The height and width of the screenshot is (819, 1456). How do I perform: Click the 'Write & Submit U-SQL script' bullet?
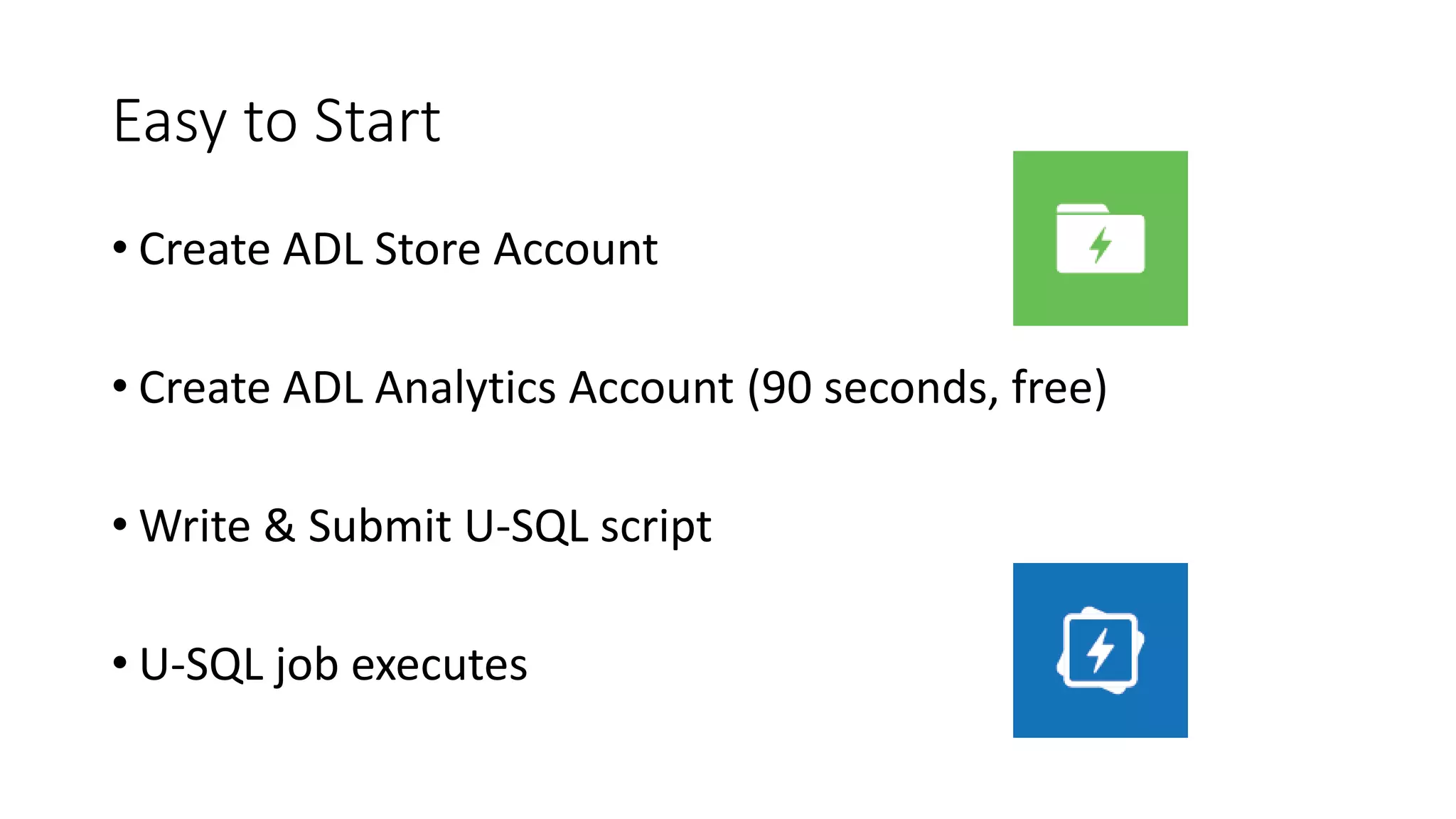412,527
